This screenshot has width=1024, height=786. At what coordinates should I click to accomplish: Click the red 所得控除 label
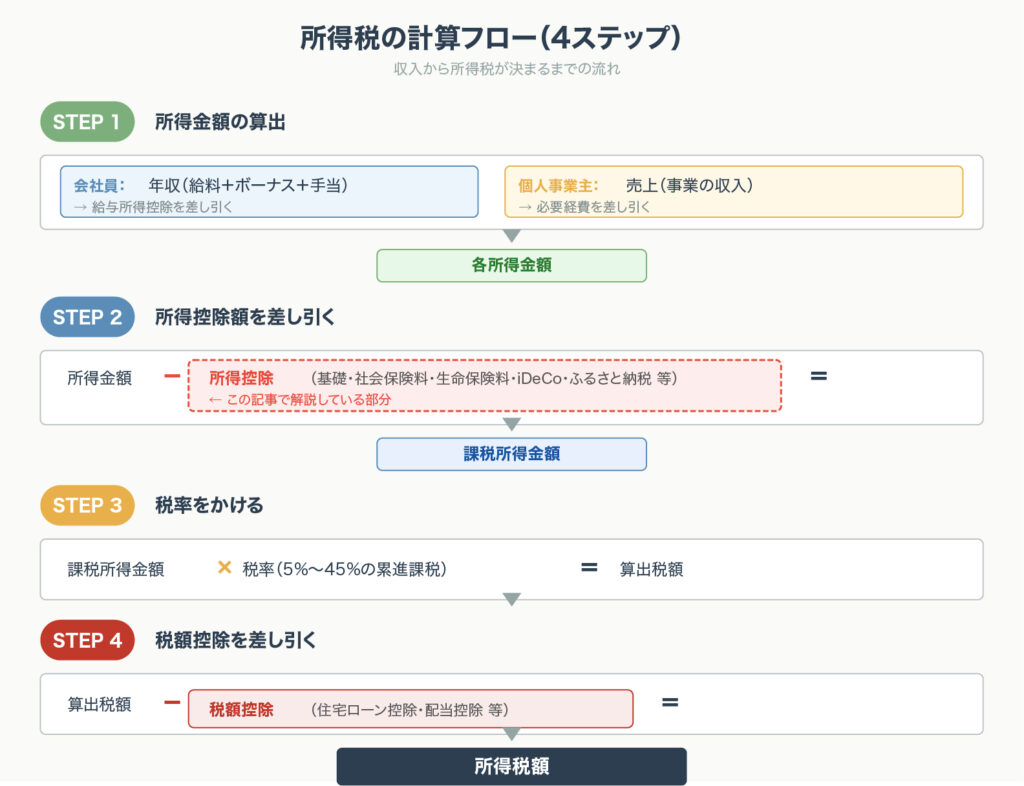pos(241,378)
